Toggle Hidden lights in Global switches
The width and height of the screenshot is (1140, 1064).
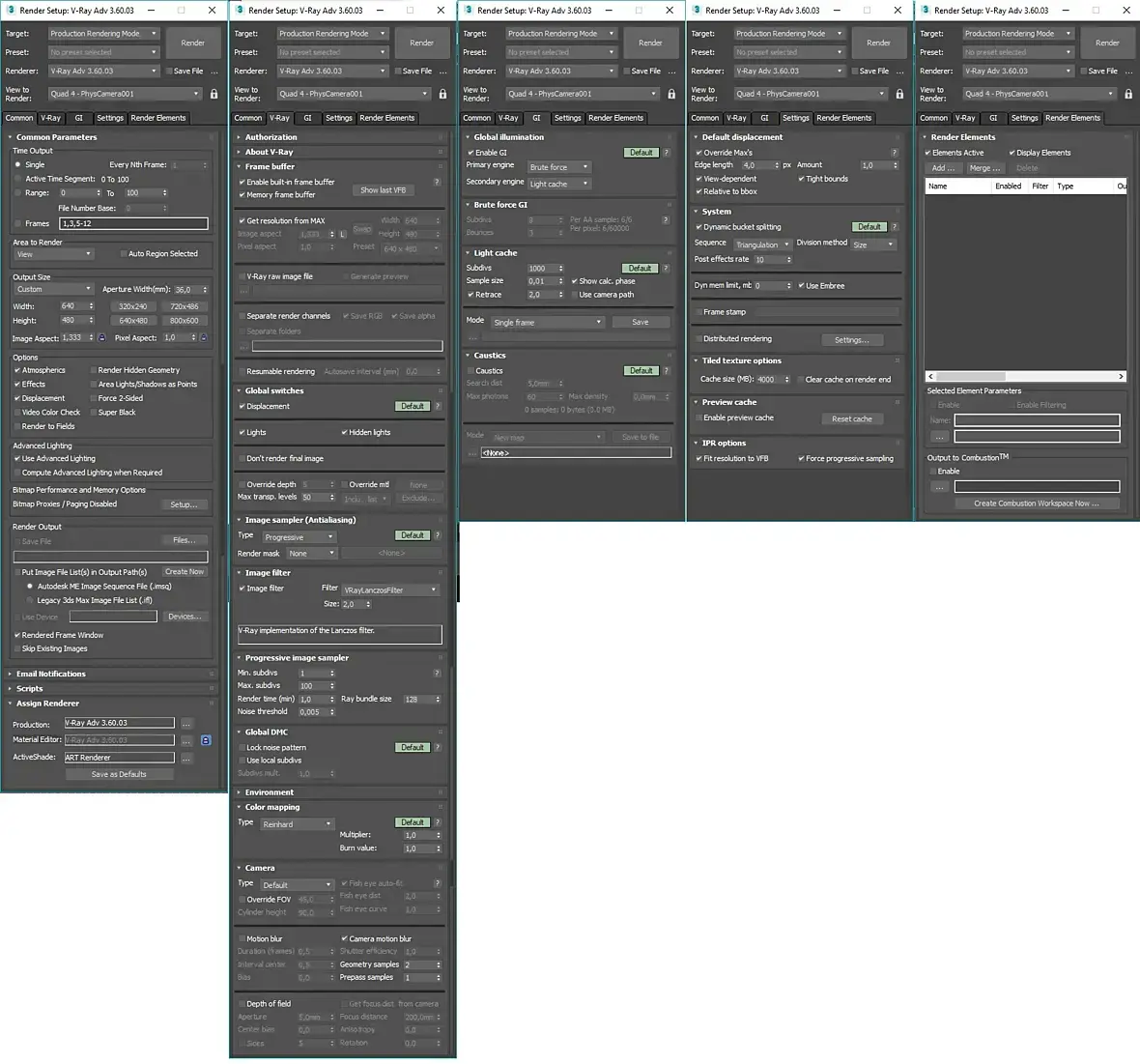point(345,432)
